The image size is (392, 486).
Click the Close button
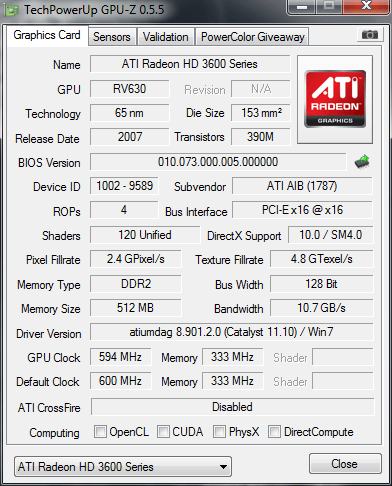coord(345,464)
